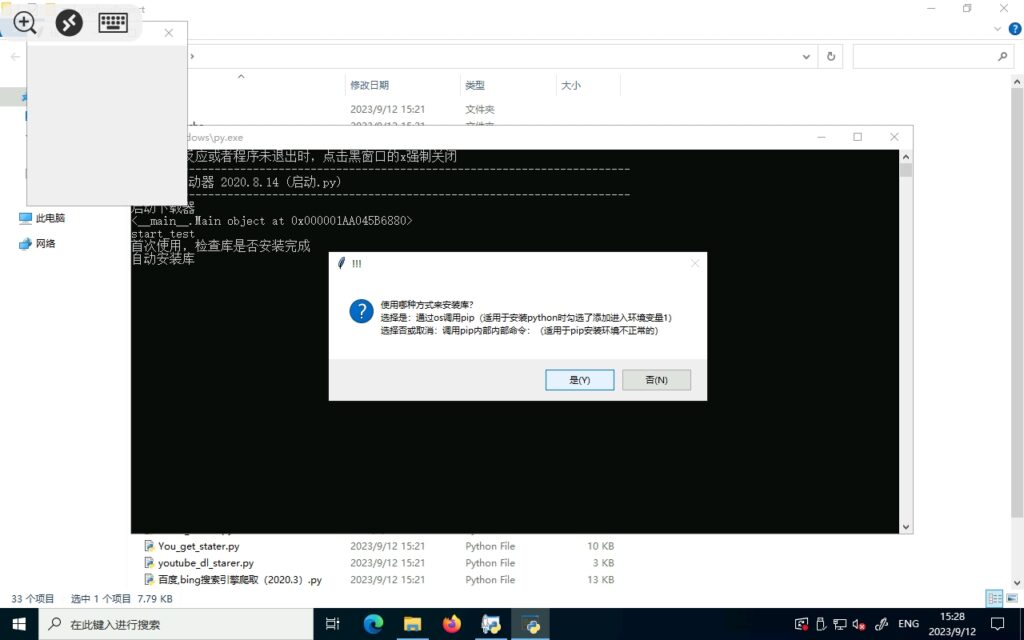Open the on-screen keyboard icon

[x=113, y=22]
